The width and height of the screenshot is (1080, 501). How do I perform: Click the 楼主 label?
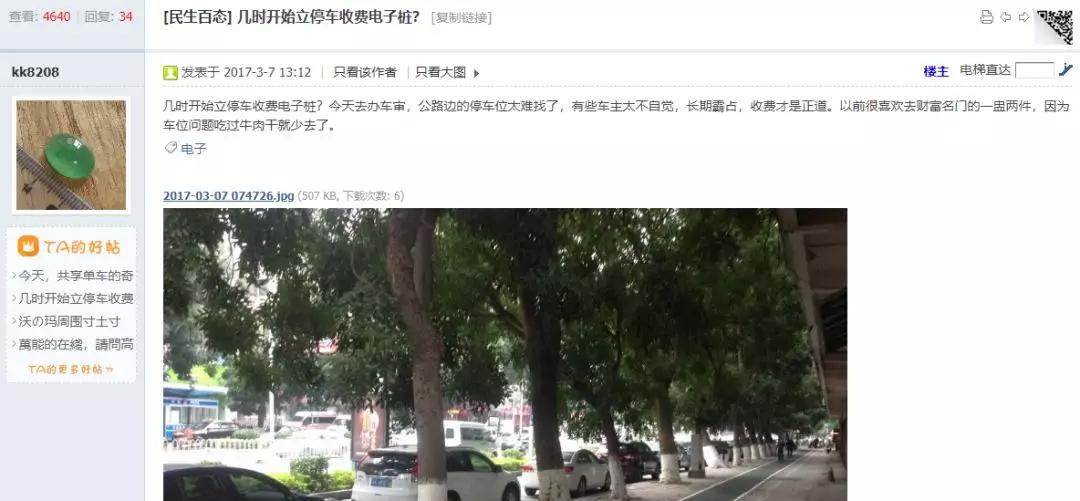click(936, 71)
